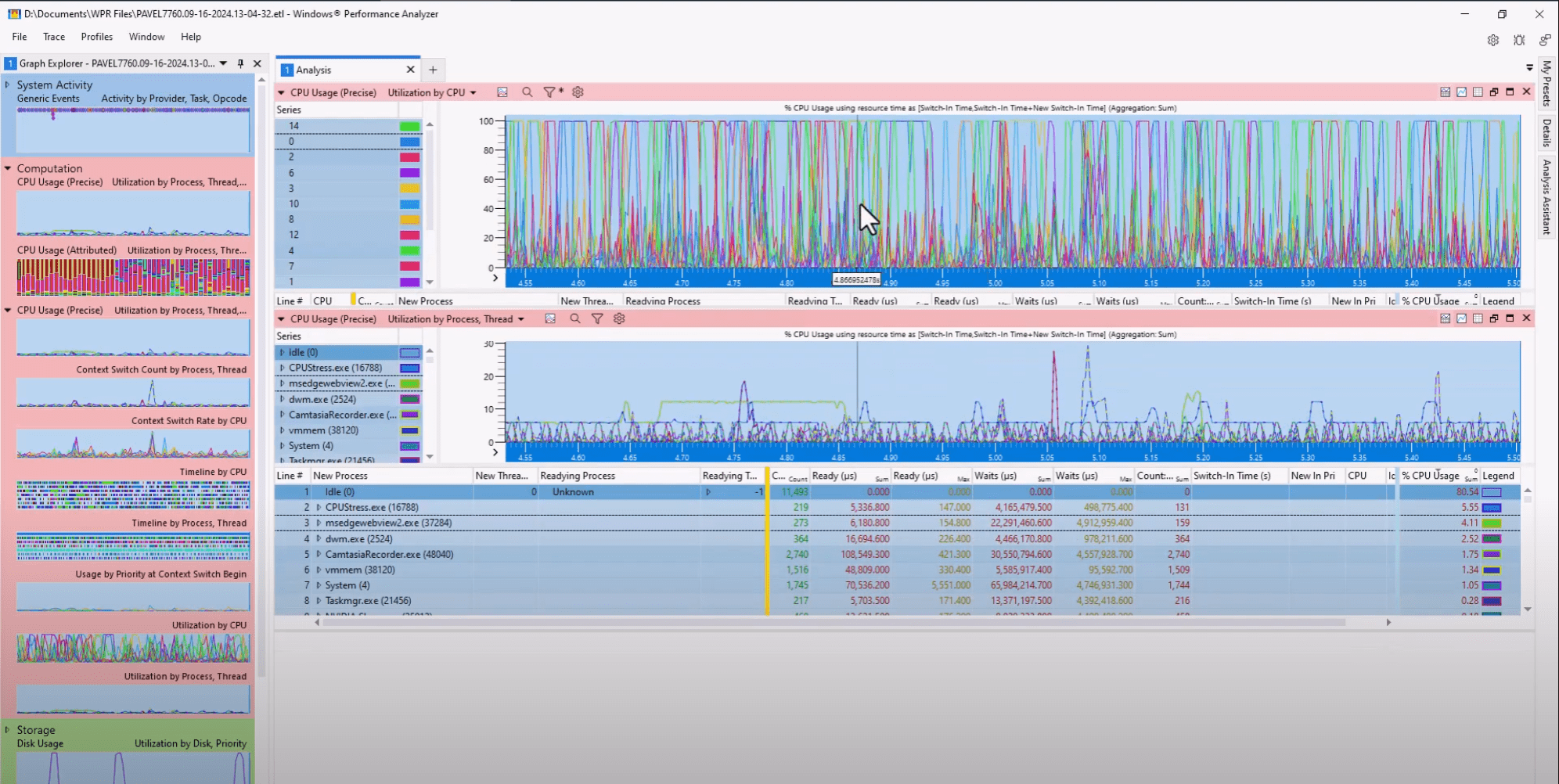
Task: Open view settings gear in Utilization by CPU panel
Action: pyautogui.click(x=578, y=92)
